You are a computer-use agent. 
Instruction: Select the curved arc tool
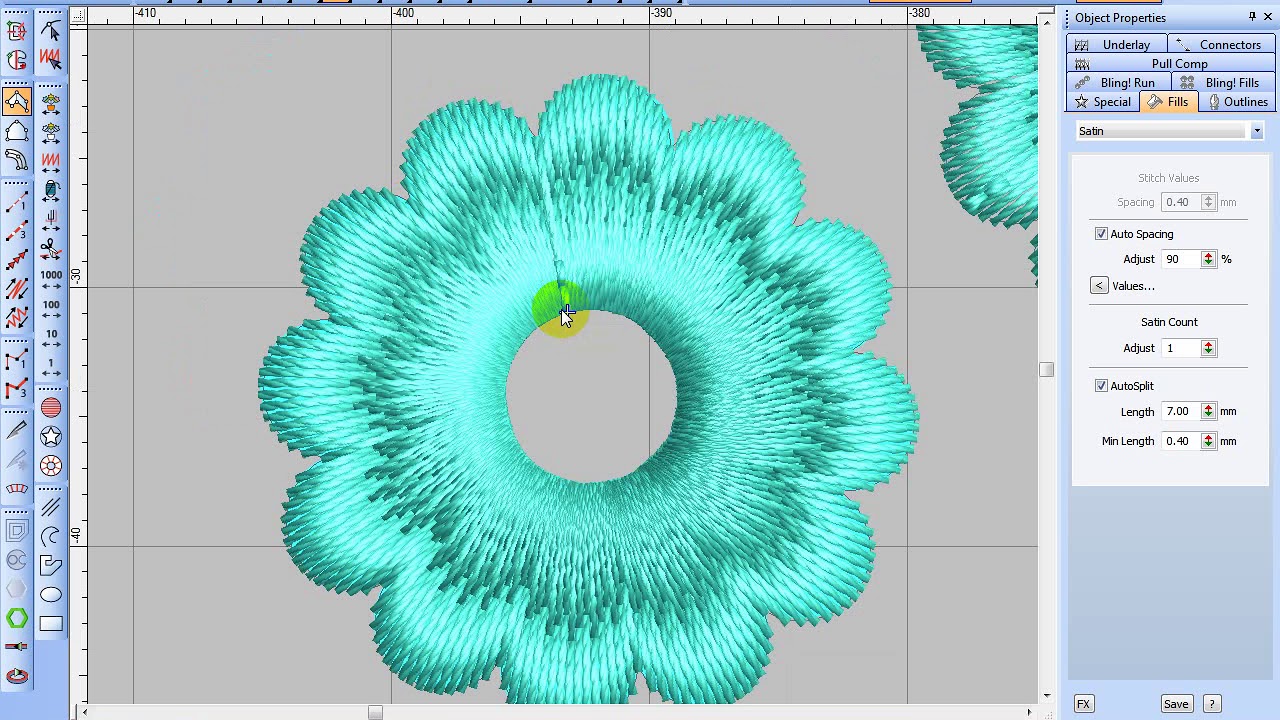[51, 536]
